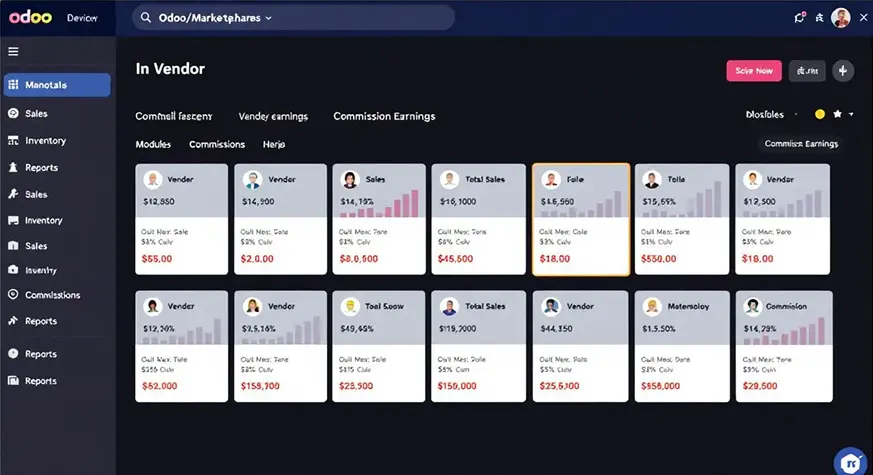Expand the caret next to the star icon

[851, 114]
